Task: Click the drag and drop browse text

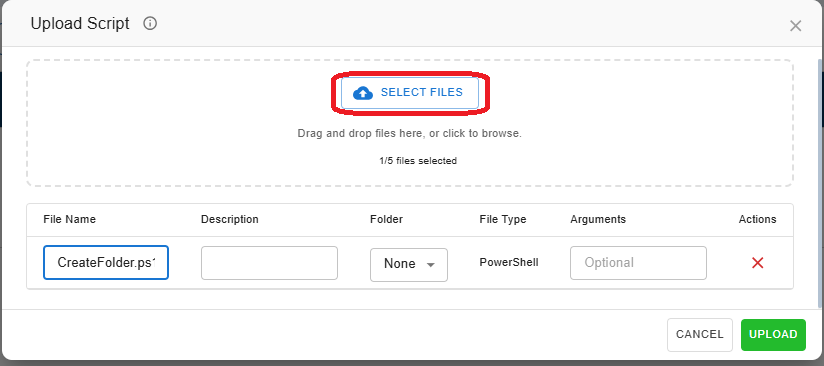Action: coord(409,134)
